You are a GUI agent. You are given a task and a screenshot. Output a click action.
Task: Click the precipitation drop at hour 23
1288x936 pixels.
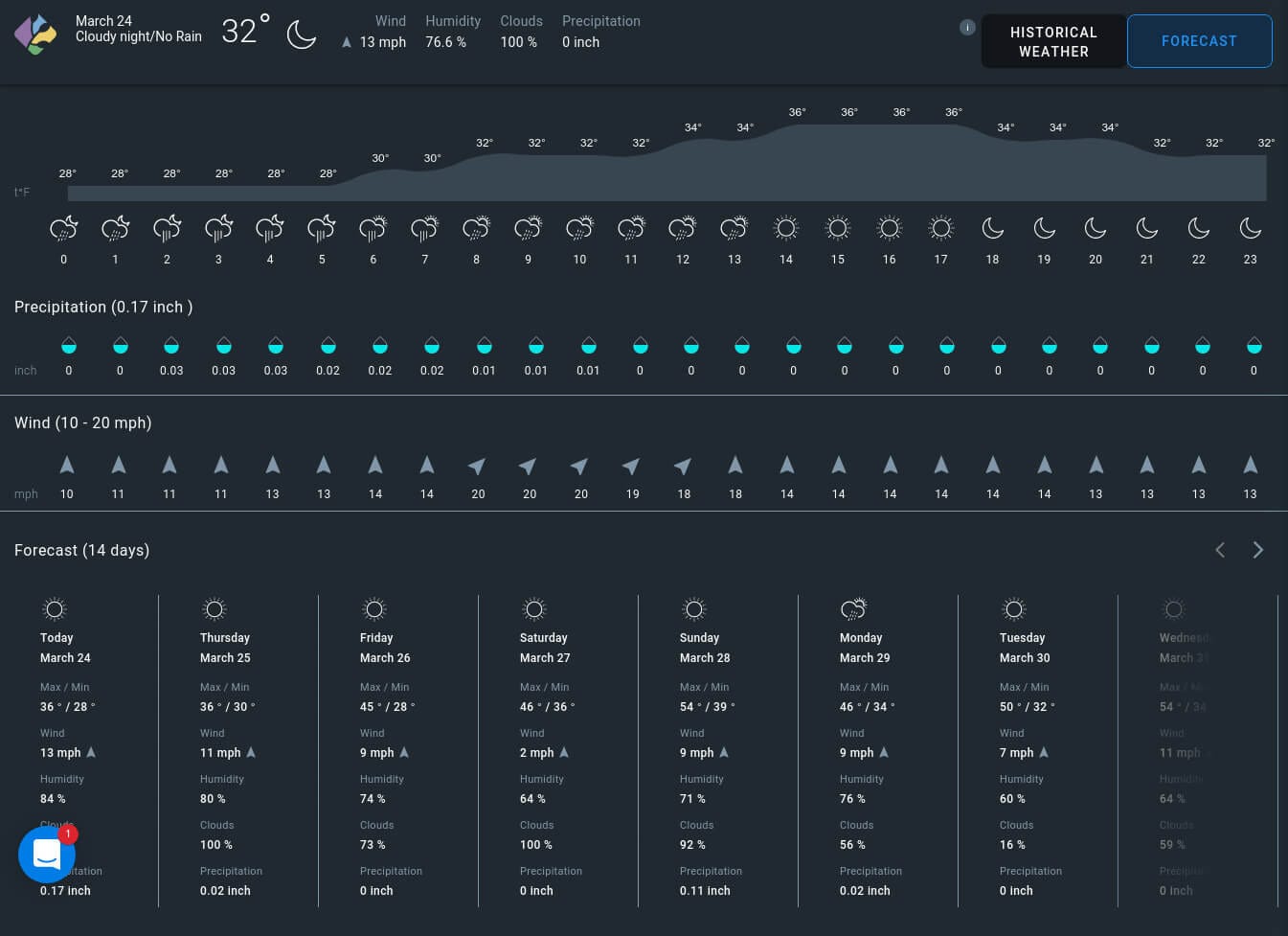[x=1254, y=345]
